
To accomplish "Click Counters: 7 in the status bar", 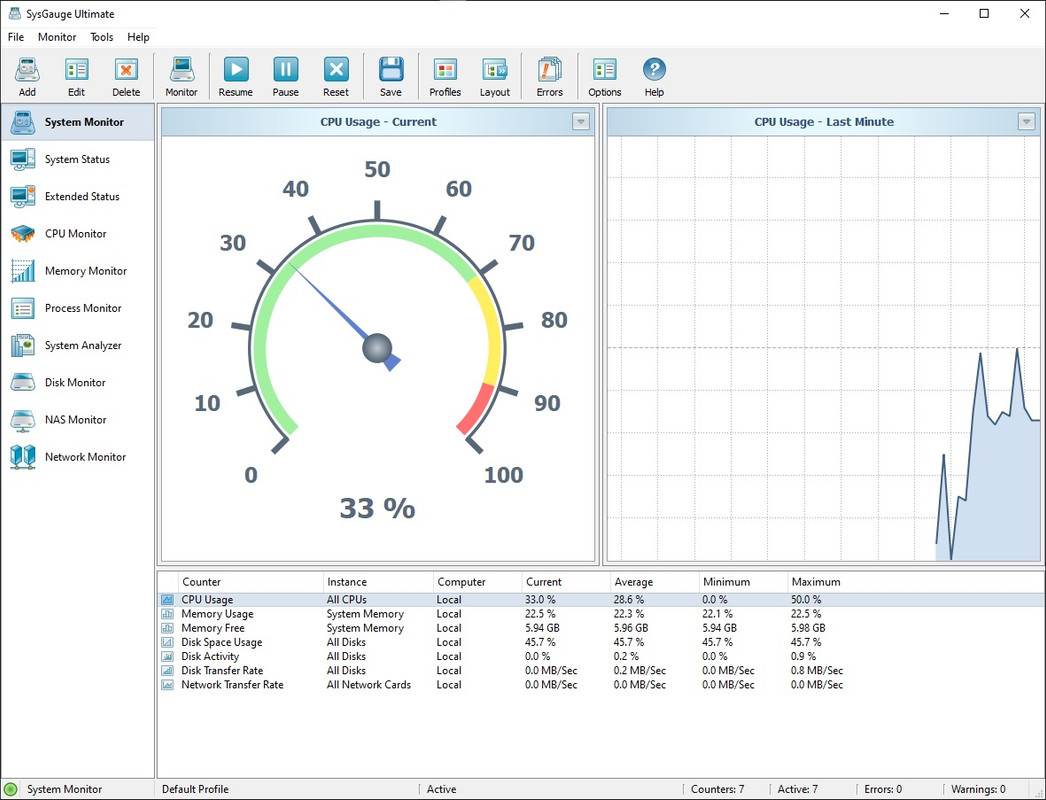I will 718,789.
